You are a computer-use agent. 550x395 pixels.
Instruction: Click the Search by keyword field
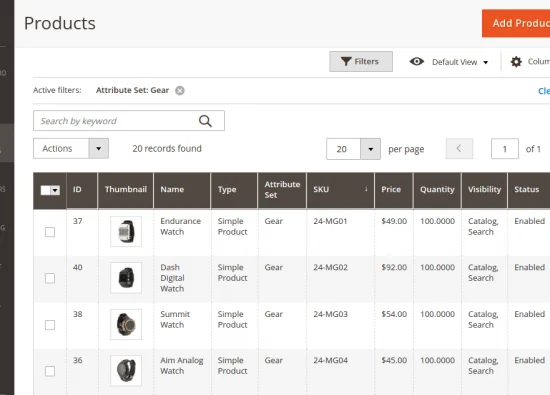pyautogui.click(x=129, y=121)
